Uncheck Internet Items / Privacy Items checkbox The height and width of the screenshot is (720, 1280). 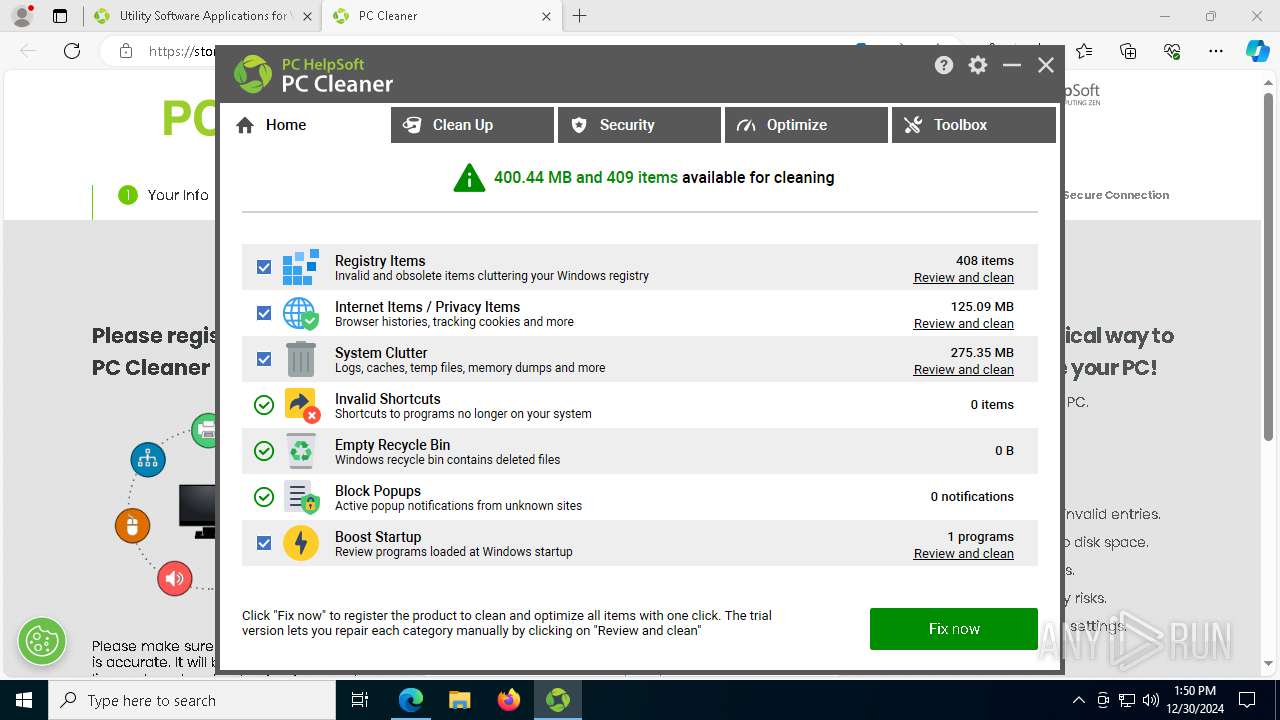coord(264,313)
